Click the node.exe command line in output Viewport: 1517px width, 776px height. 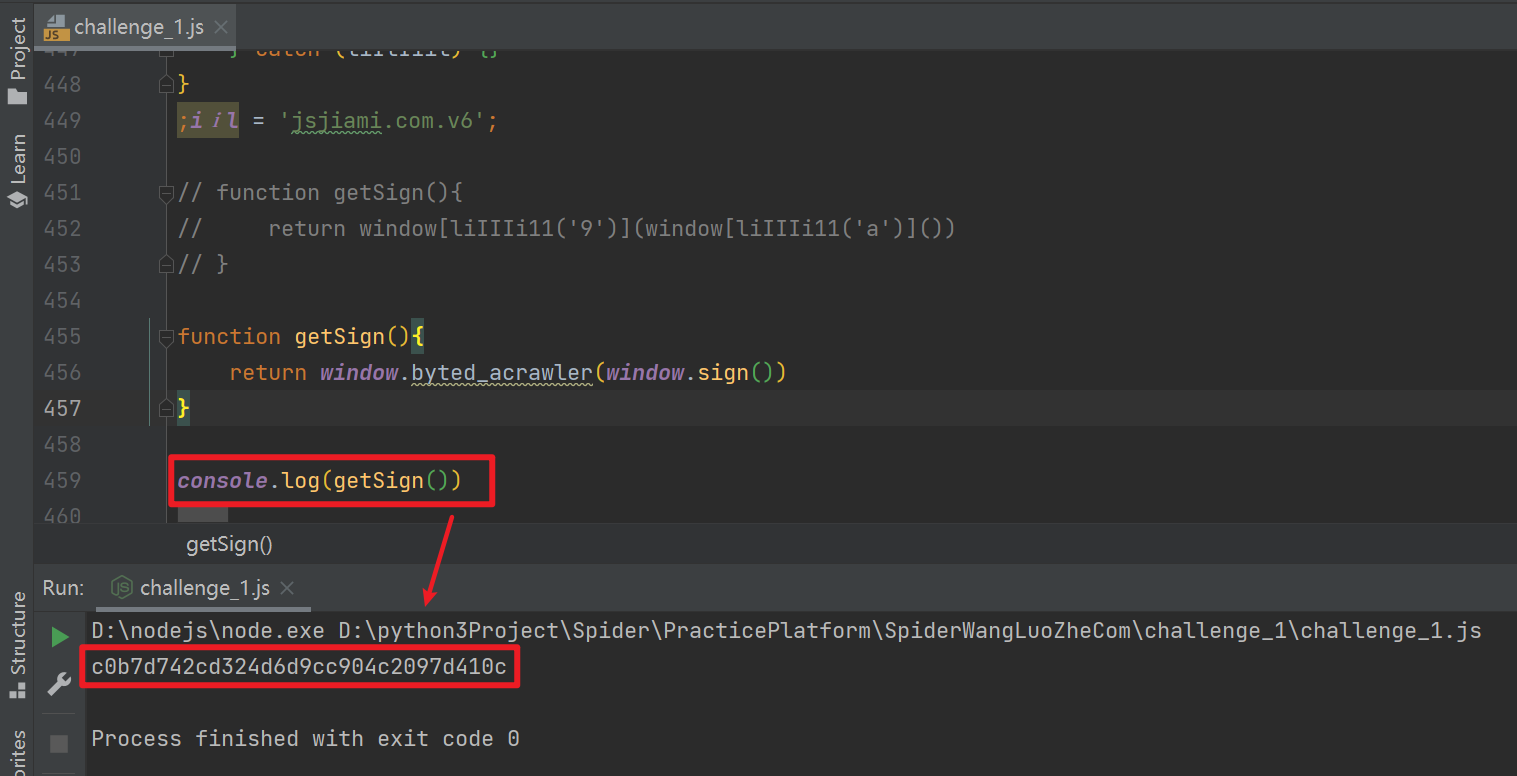[786, 631]
